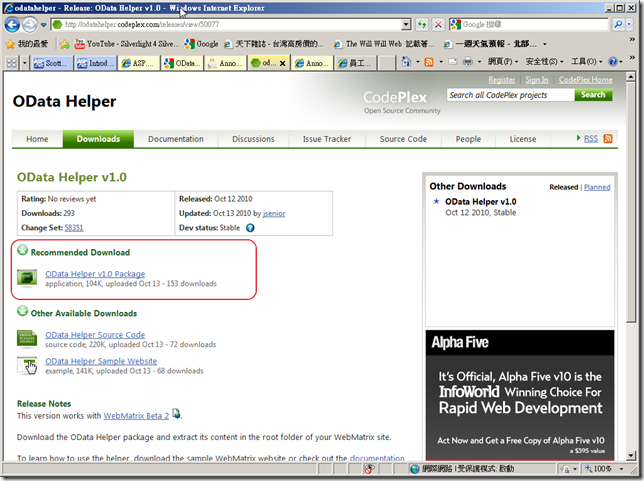Open the Help question-mark menu
This screenshot has width=644, height=481.
tap(613, 62)
